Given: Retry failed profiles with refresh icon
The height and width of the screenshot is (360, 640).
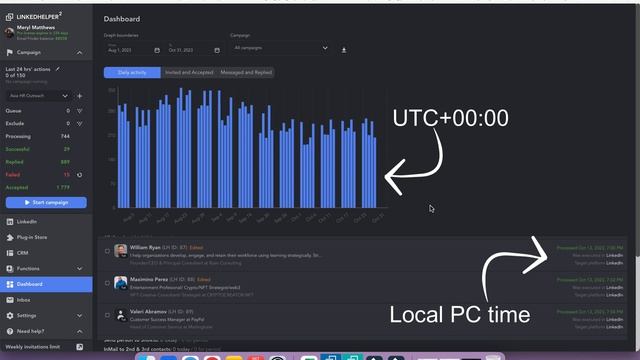Looking at the screenshot, I should point(80,175).
